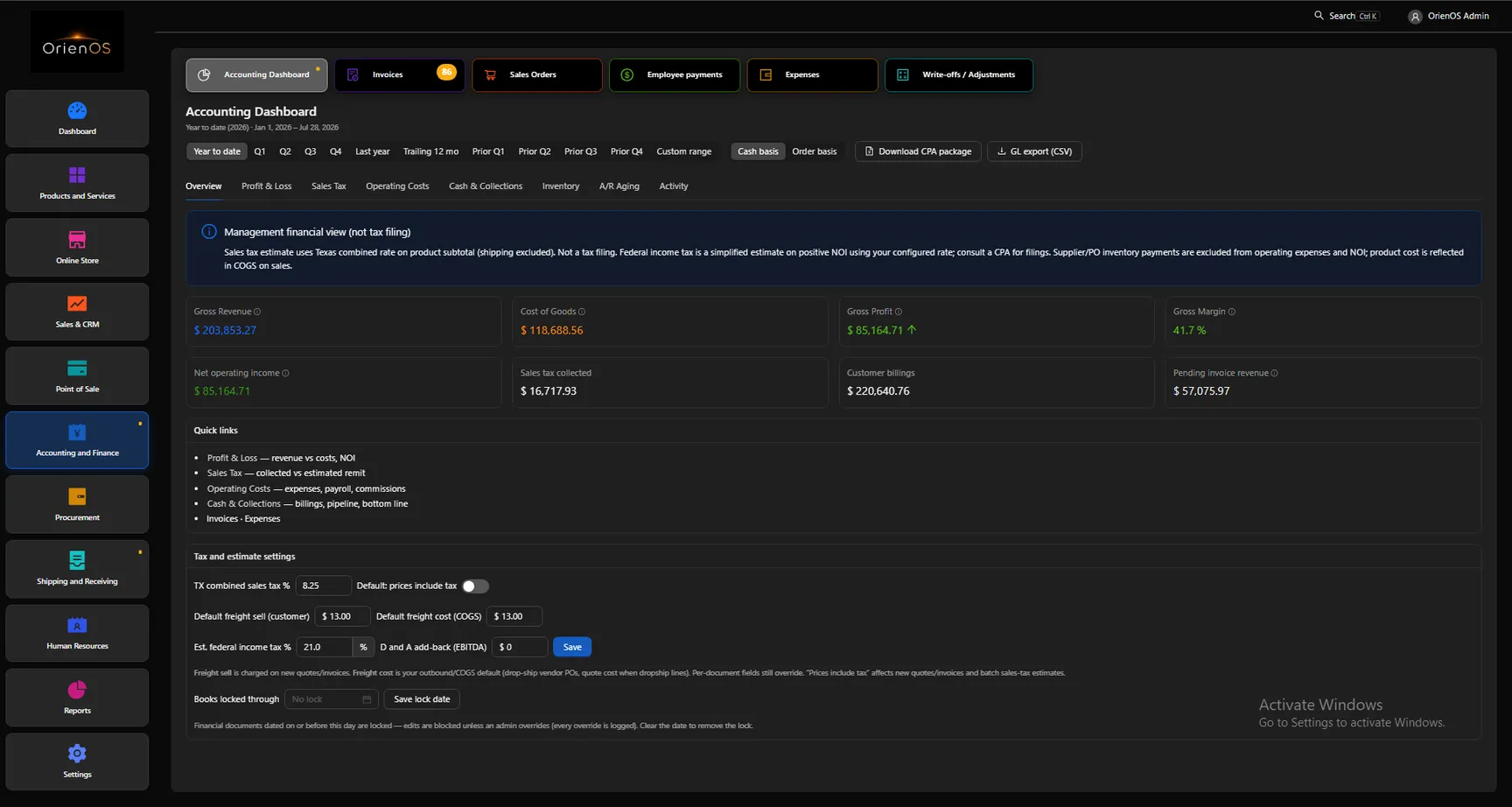Click the blue Save button
Viewport: 1512px width, 807px height.
pos(572,648)
